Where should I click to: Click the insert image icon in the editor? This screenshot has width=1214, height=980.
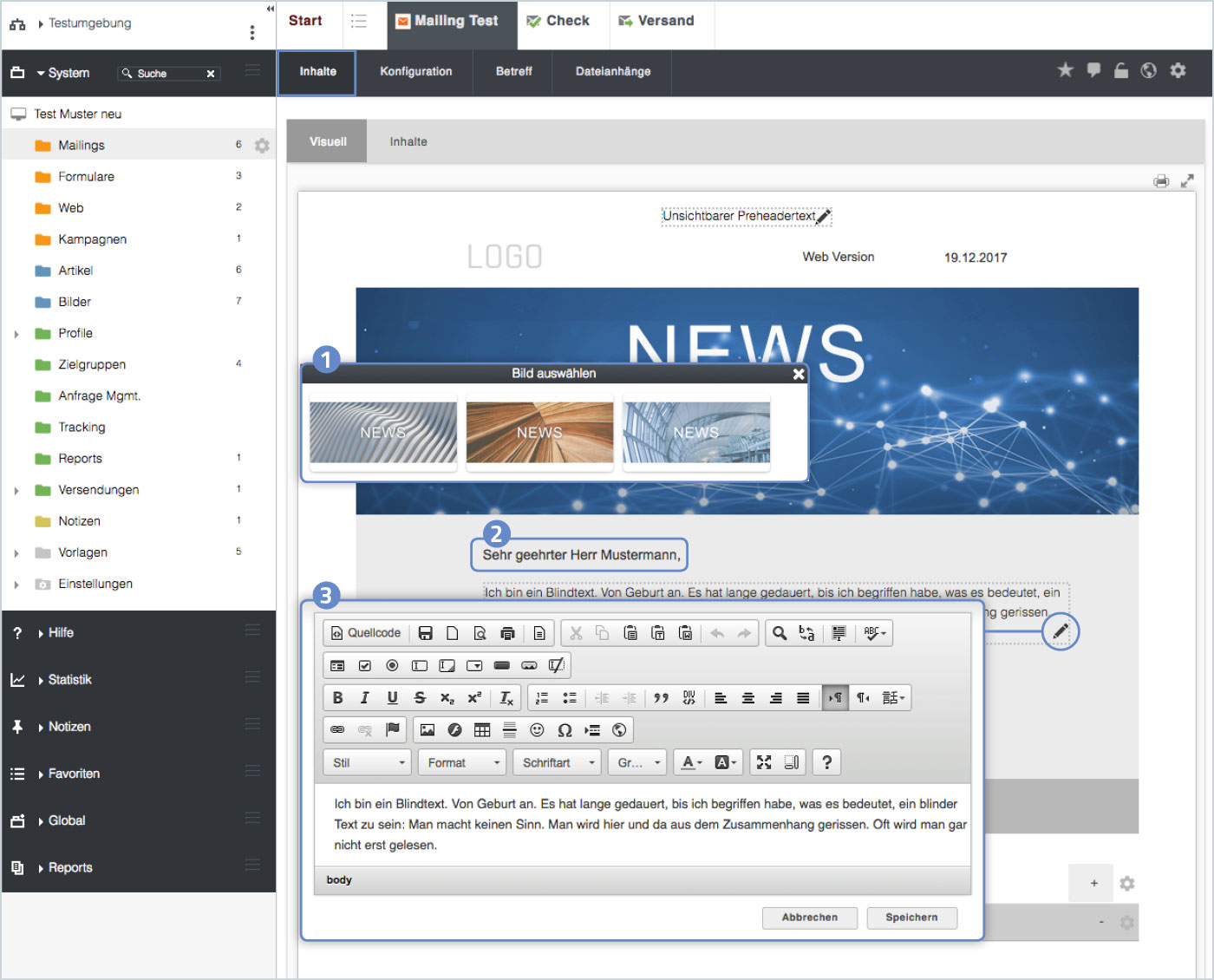[428, 730]
